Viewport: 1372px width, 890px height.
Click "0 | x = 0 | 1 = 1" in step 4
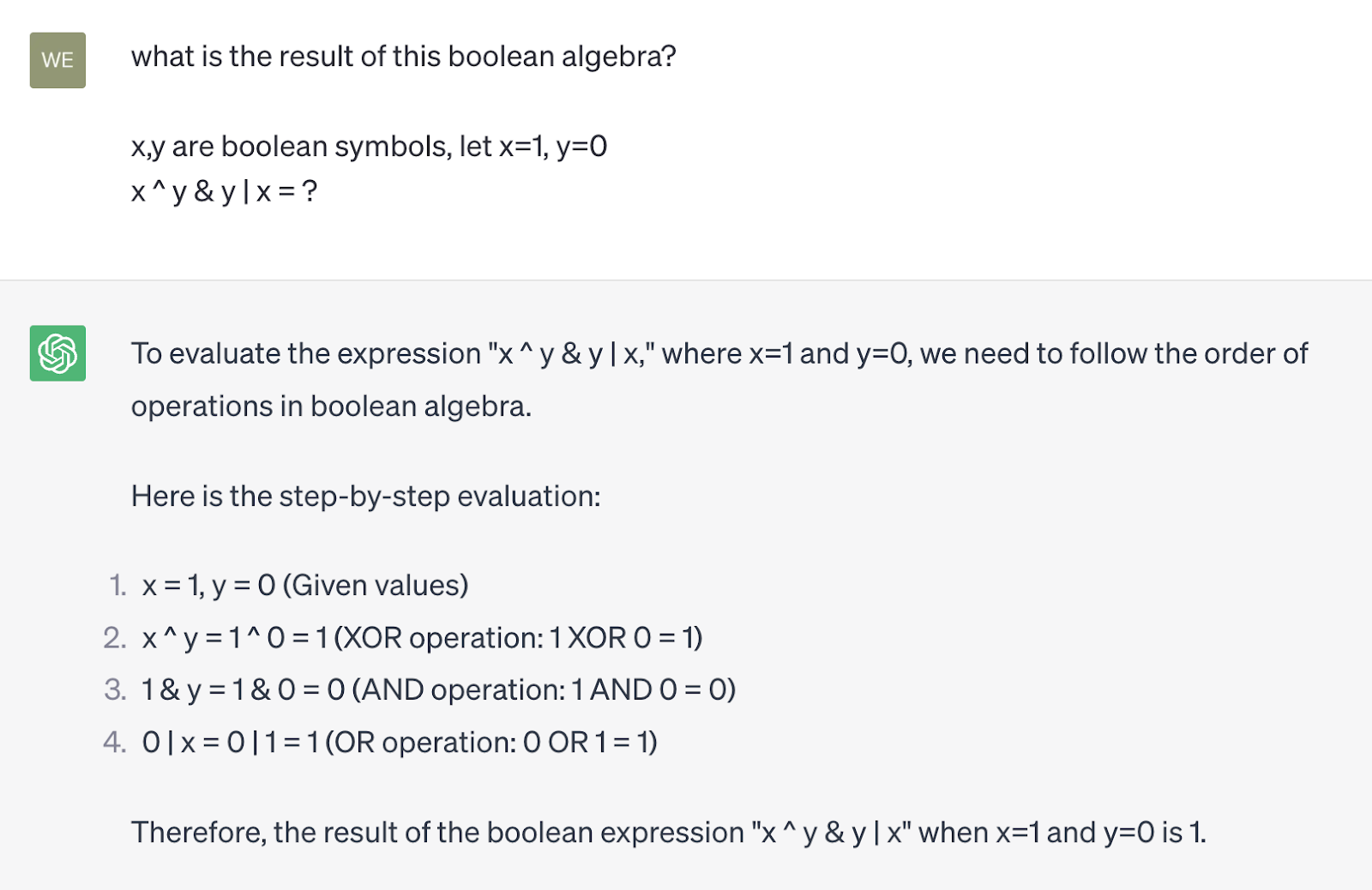point(230,743)
